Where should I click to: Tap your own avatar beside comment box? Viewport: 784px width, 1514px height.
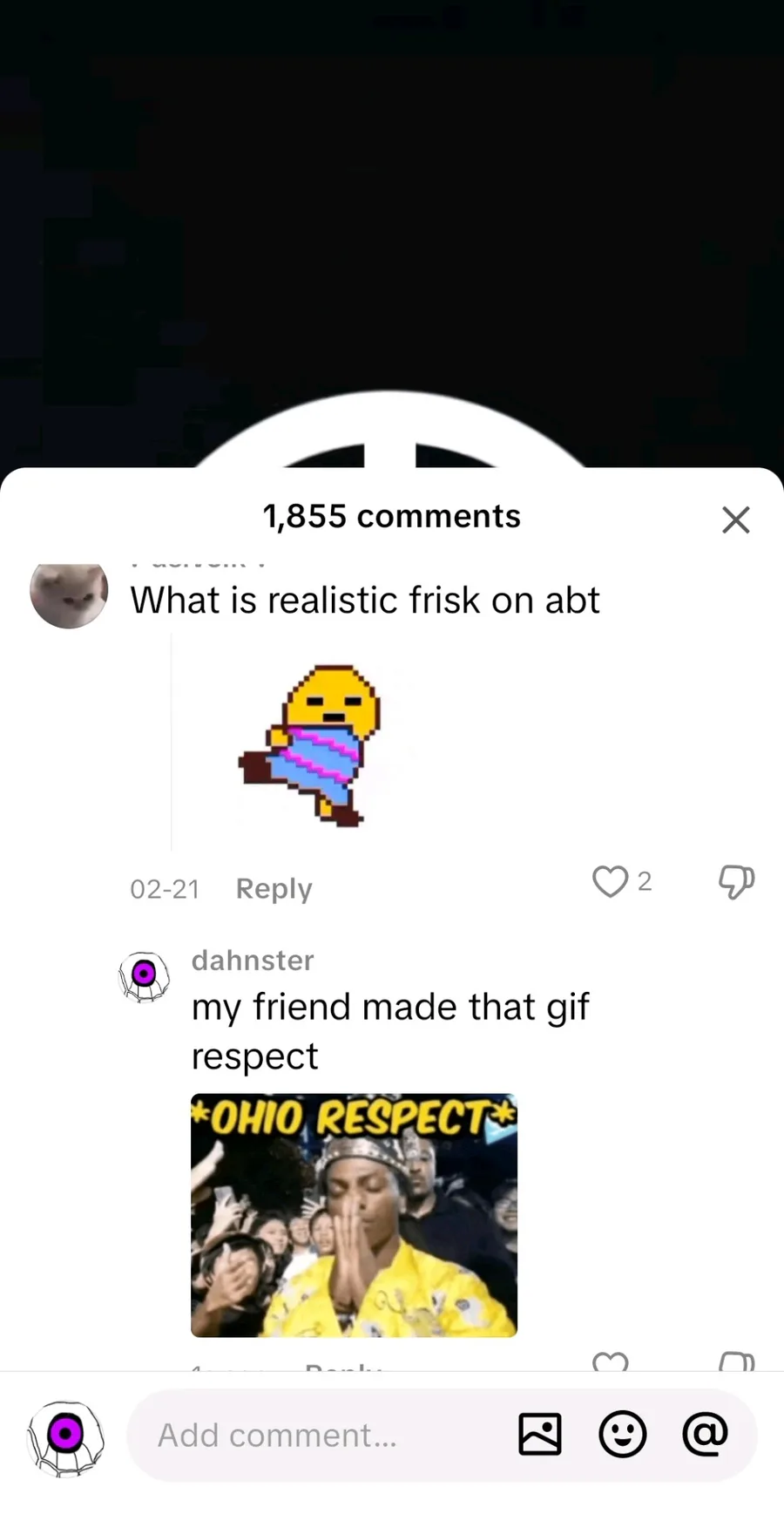coord(66,1438)
